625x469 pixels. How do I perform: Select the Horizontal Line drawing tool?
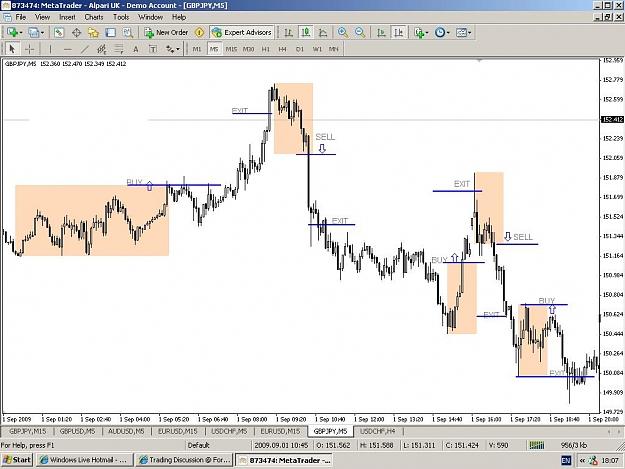pos(68,49)
